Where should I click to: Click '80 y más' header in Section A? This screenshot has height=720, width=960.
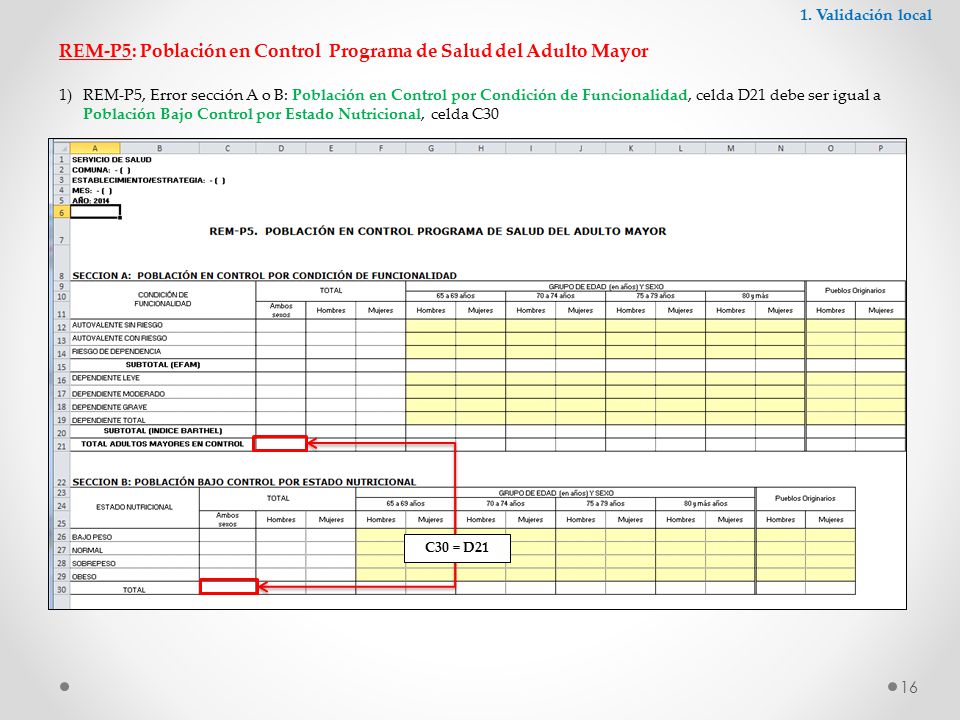[x=755, y=296]
